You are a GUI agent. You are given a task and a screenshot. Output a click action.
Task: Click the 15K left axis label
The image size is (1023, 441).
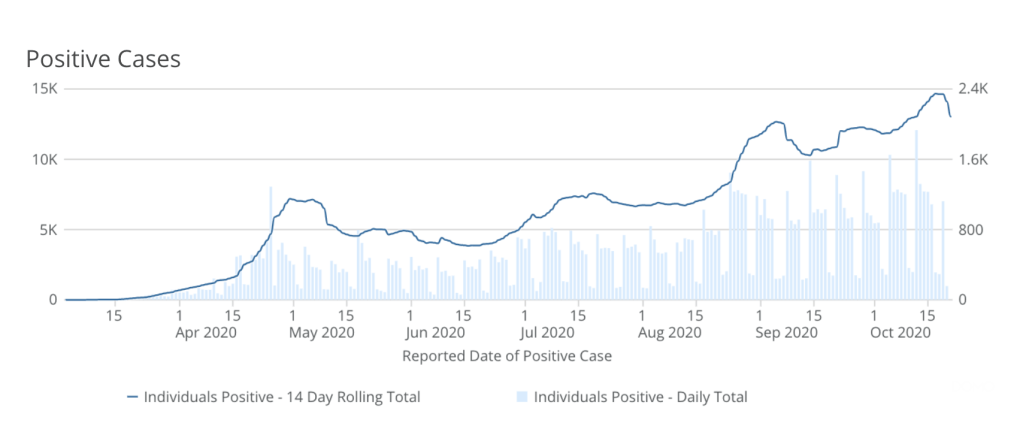pos(46,89)
